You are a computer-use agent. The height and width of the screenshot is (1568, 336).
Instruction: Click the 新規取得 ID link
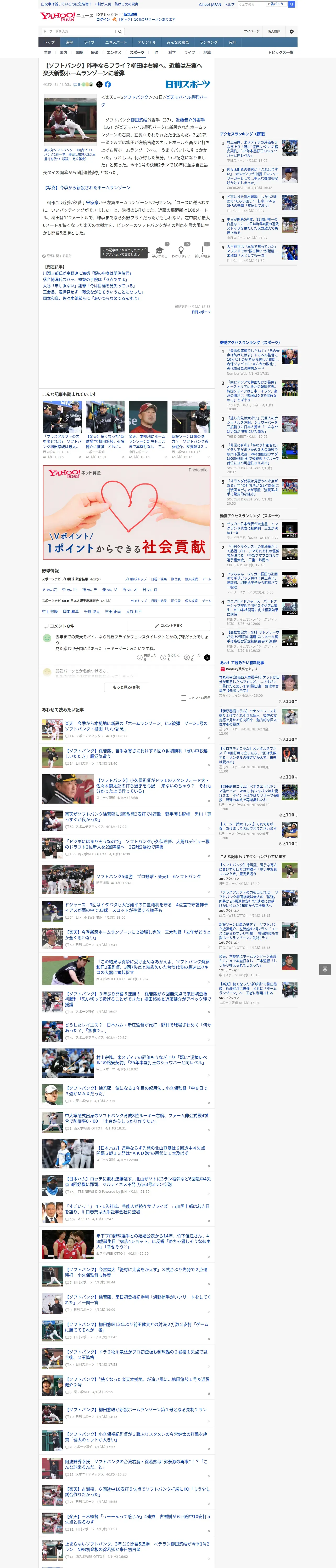pyautogui.click(x=131, y=14)
